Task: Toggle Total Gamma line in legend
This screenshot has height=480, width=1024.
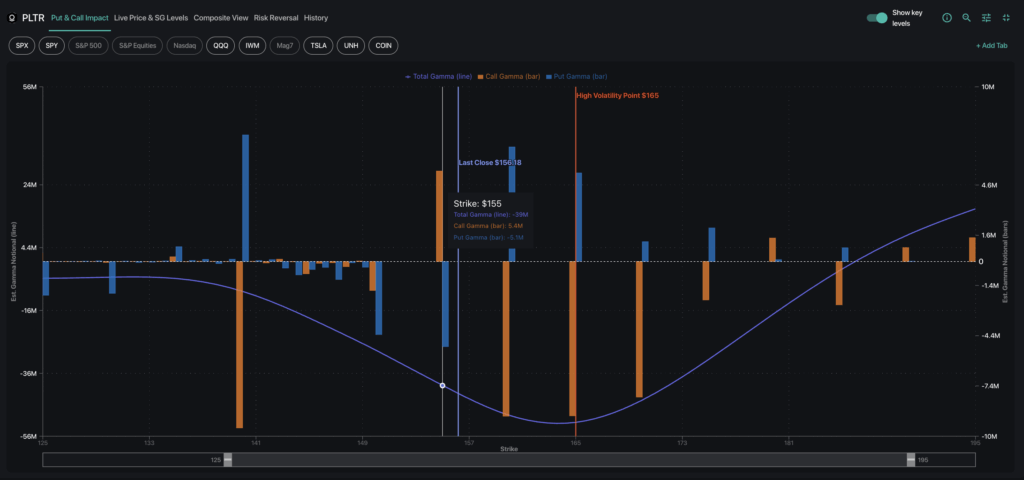Action: pyautogui.click(x=439, y=76)
